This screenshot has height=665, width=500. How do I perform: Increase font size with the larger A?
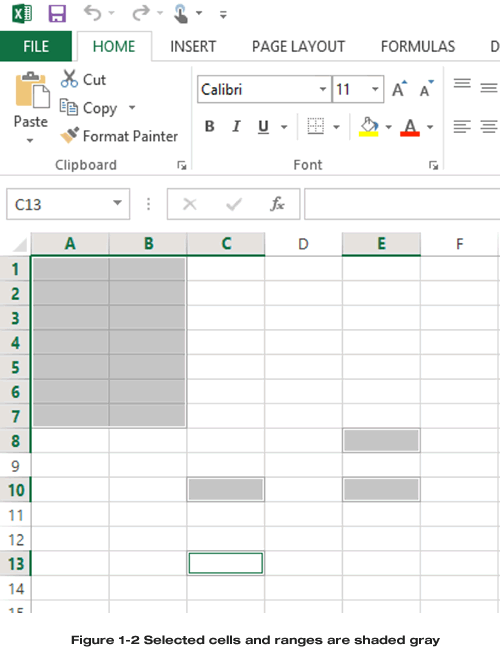pyautogui.click(x=399, y=89)
